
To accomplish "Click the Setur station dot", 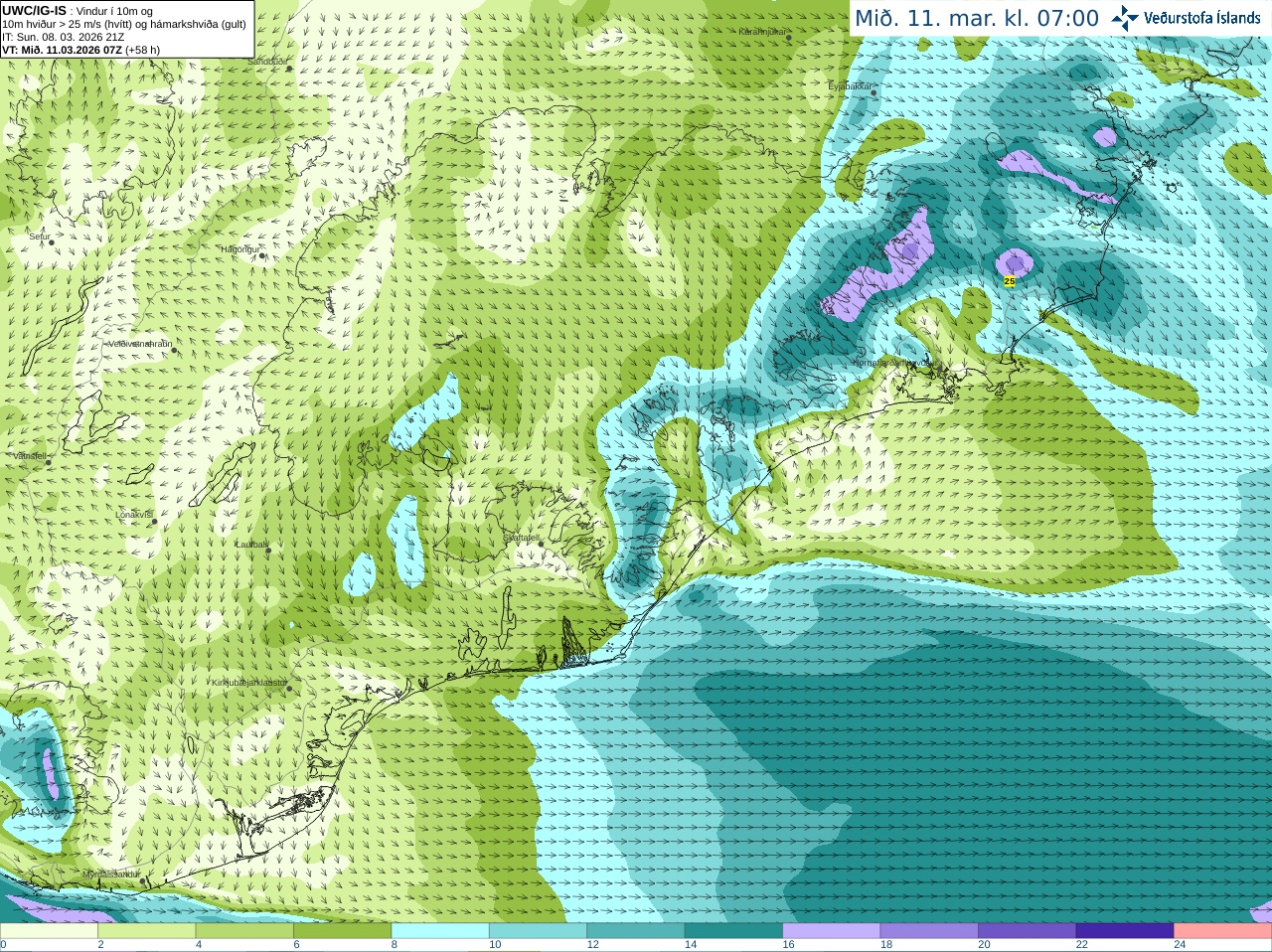I will coord(51,242).
